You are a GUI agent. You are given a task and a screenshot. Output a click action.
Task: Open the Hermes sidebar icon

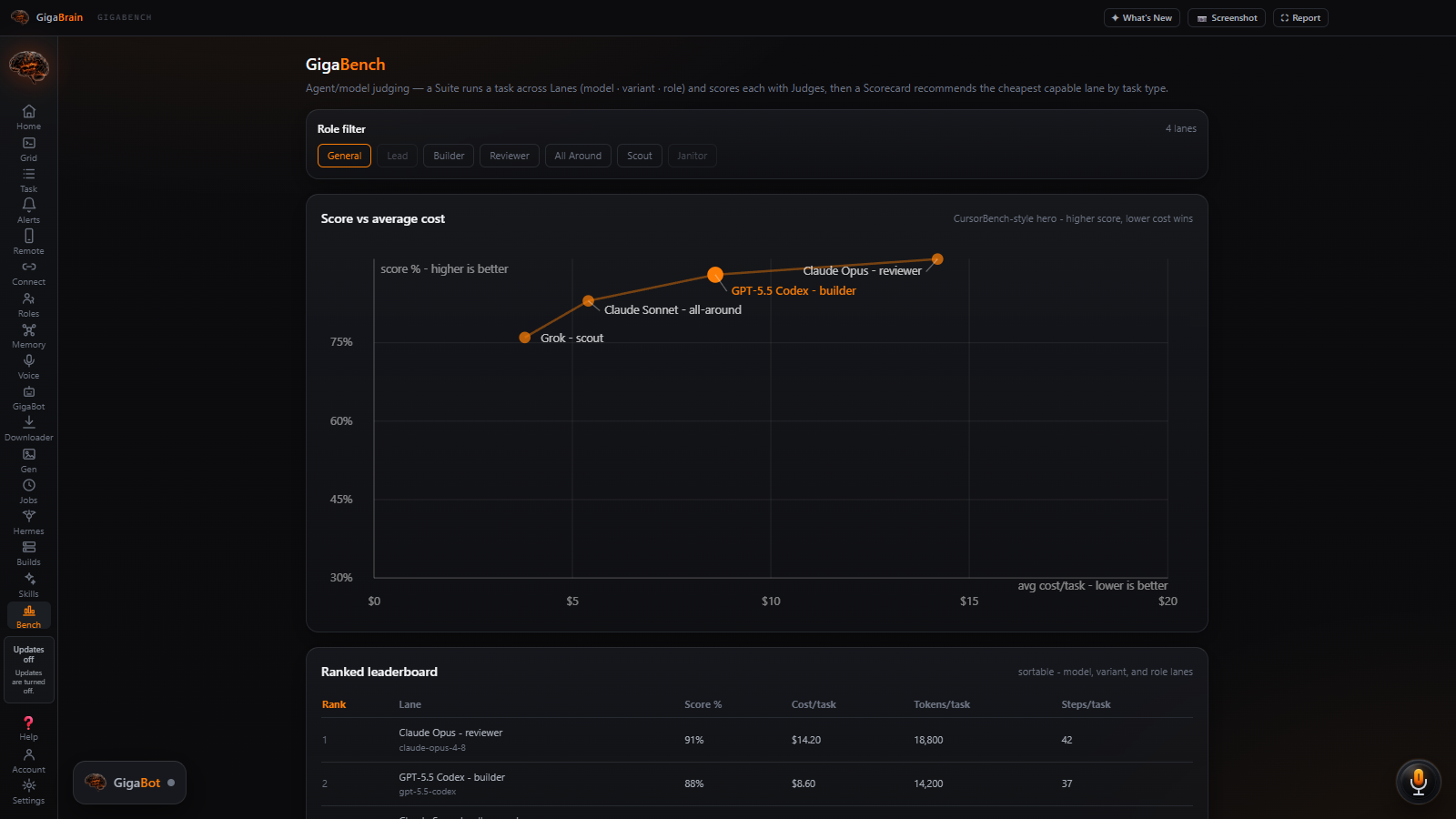[29, 521]
